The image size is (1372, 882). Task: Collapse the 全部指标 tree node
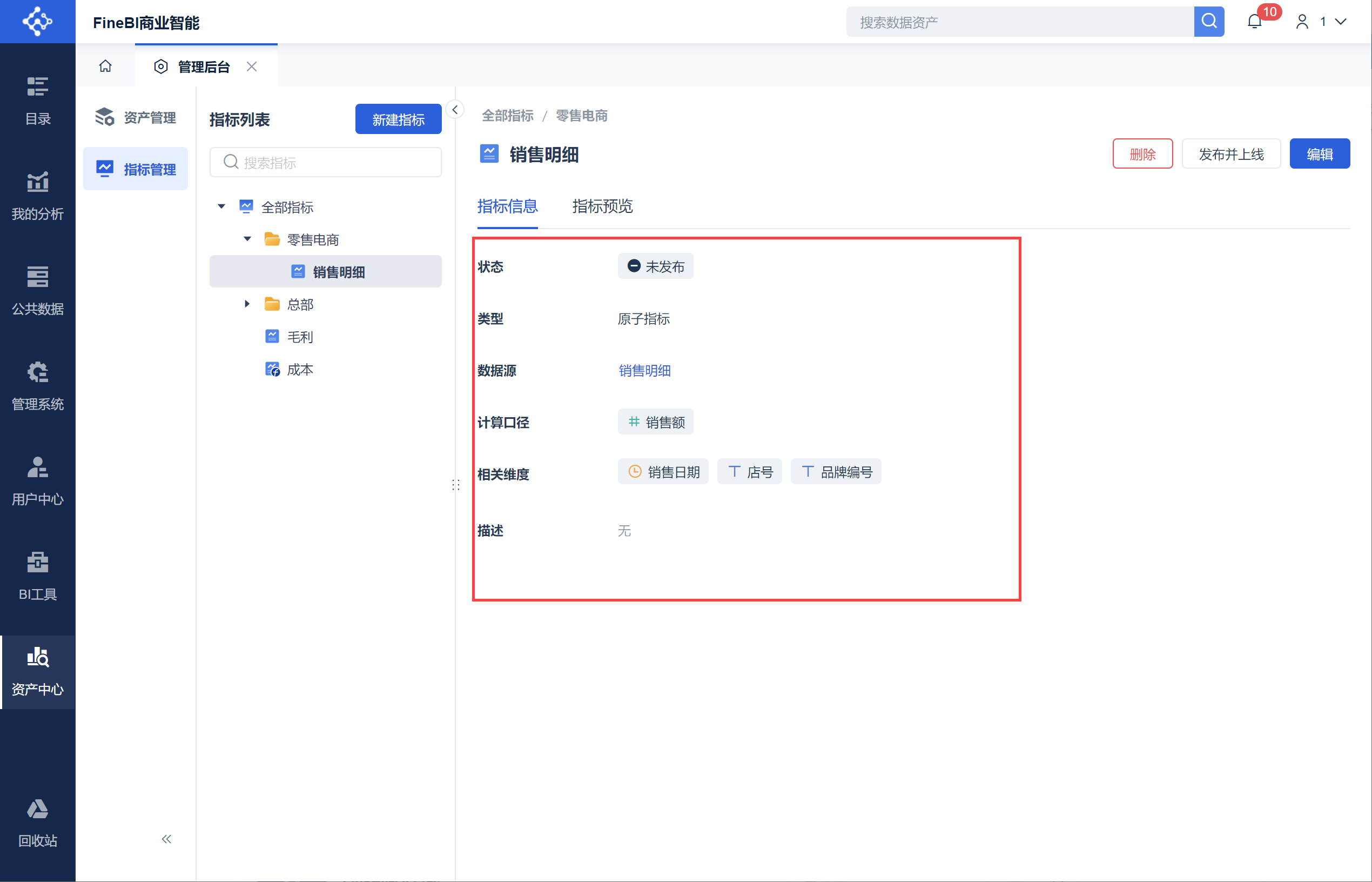click(x=221, y=207)
